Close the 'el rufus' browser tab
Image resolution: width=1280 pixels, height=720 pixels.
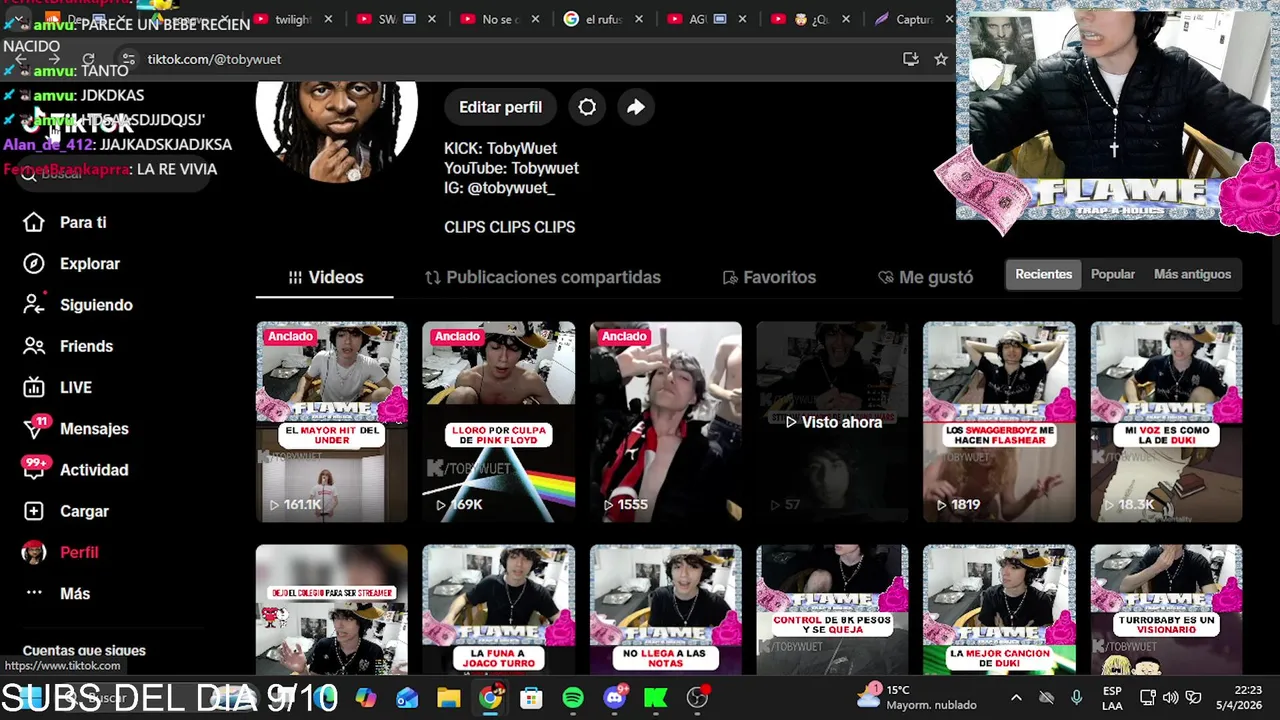coord(638,19)
